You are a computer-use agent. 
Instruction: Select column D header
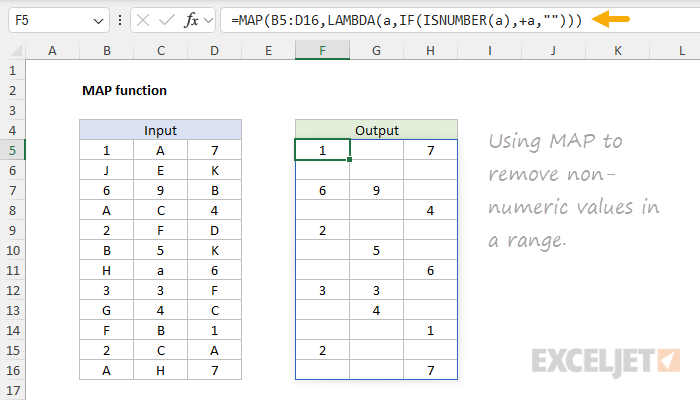[215, 50]
